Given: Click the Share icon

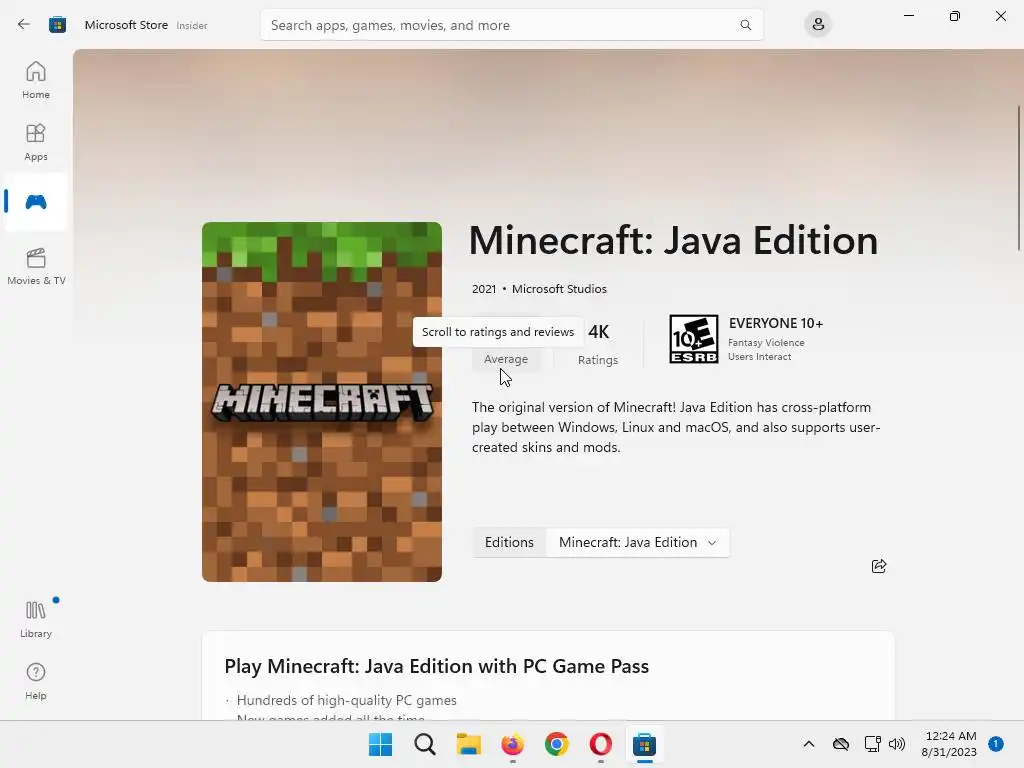Looking at the screenshot, I should coord(878,566).
